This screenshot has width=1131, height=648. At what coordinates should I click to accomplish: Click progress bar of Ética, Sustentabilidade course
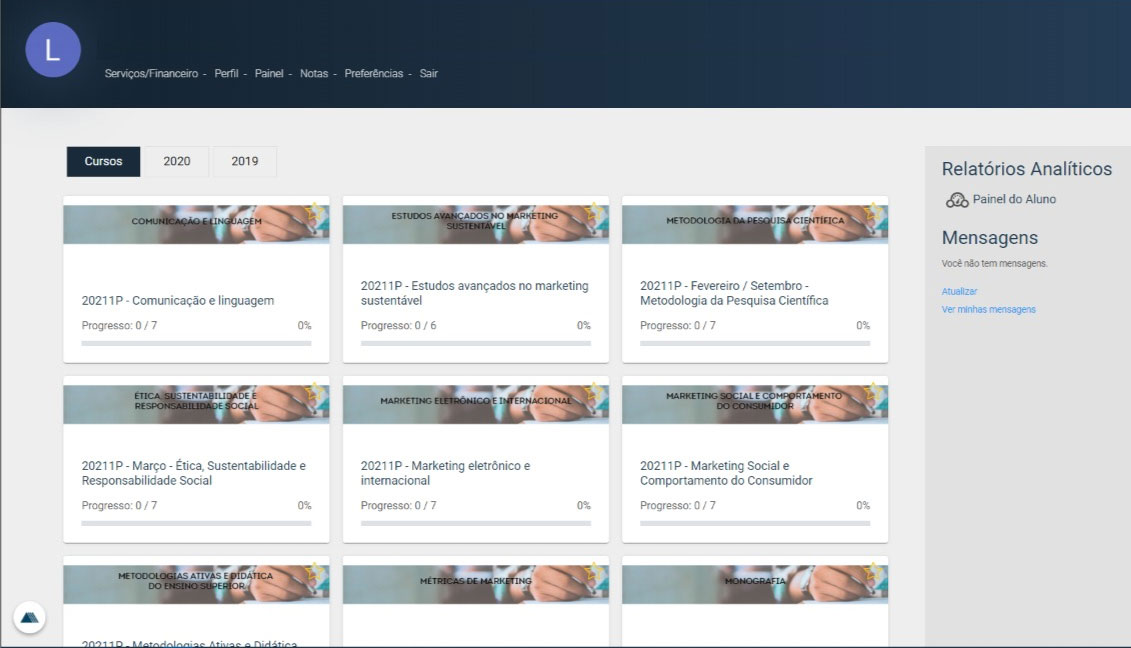(x=196, y=523)
